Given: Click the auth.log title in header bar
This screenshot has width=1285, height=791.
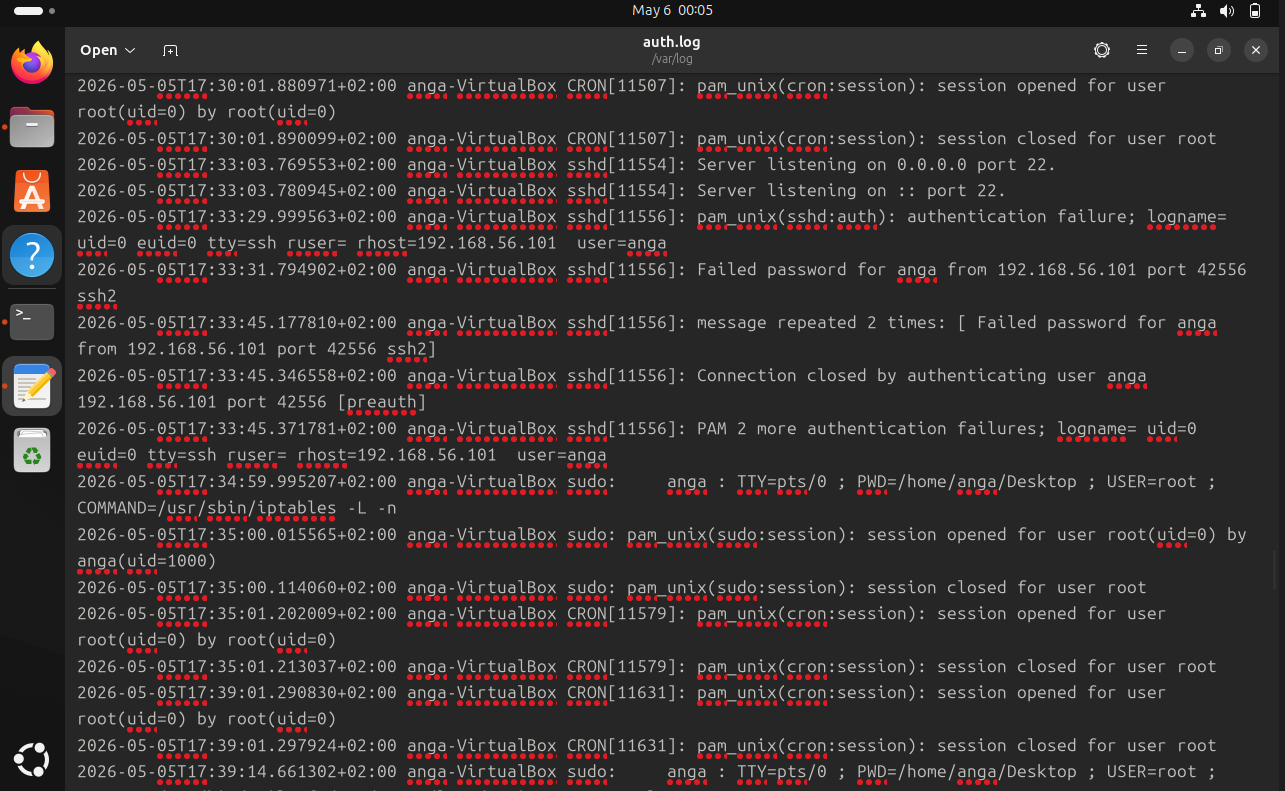Looking at the screenshot, I should pos(671,42).
